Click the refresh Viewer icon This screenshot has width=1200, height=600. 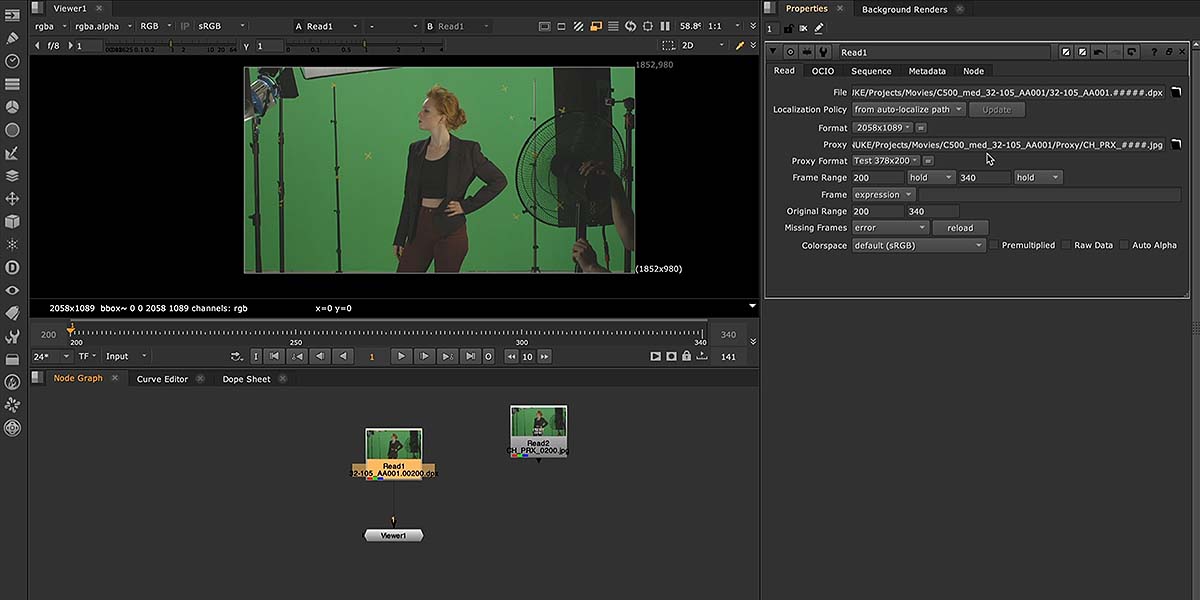click(x=631, y=26)
